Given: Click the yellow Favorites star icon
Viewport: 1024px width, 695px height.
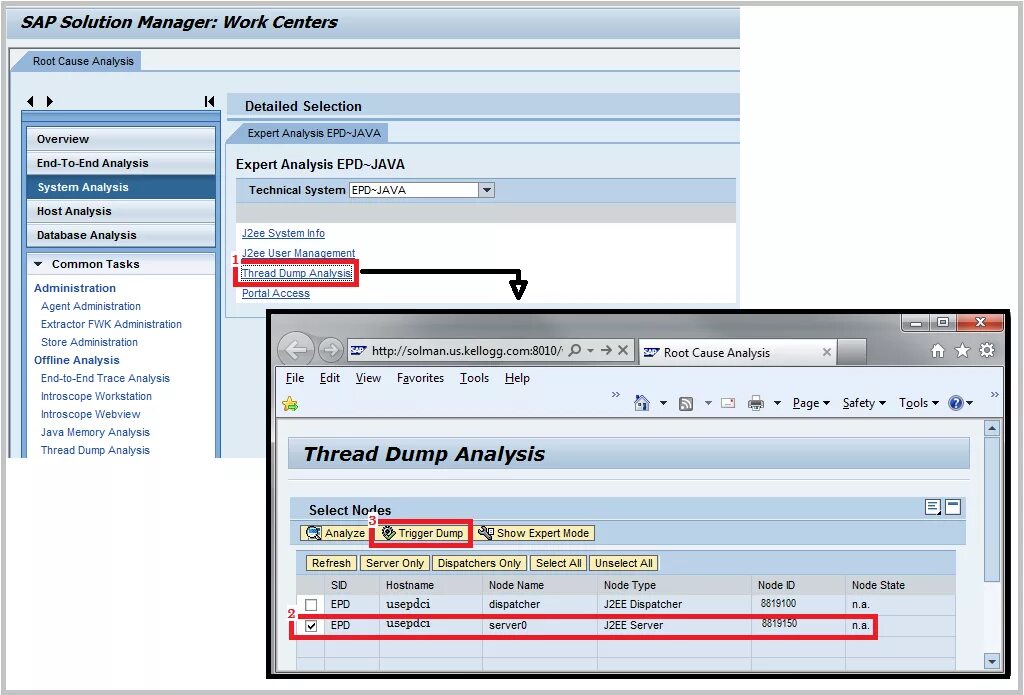Looking at the screenshot, I should (289, 403).
